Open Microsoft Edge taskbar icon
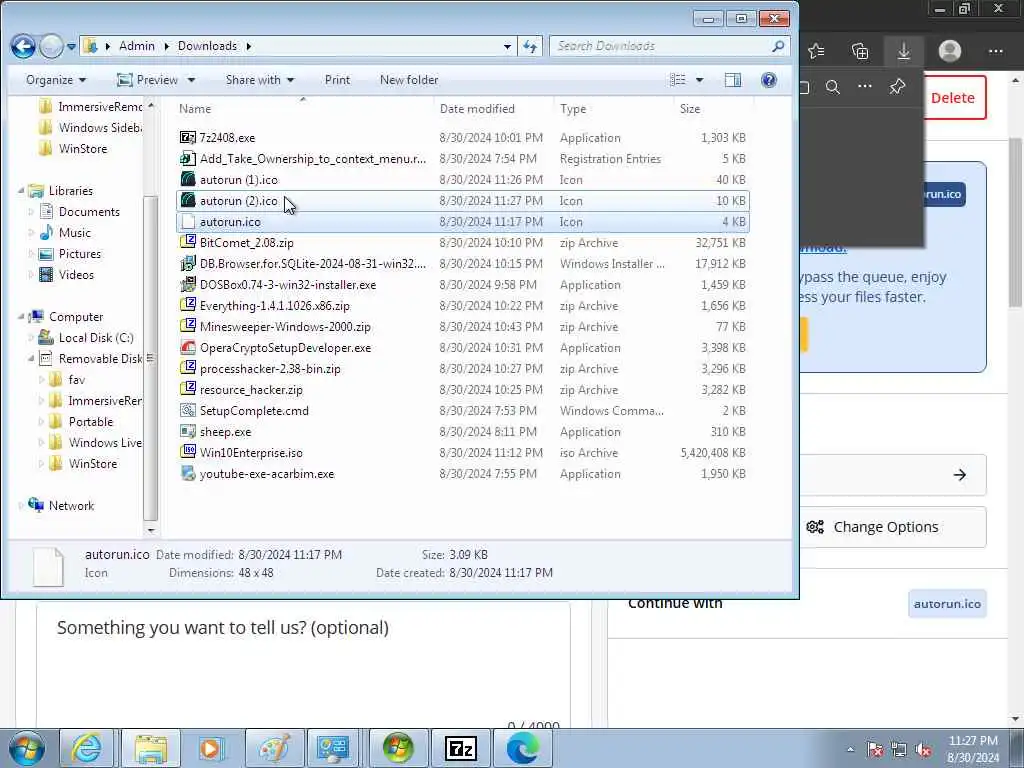 522,748
